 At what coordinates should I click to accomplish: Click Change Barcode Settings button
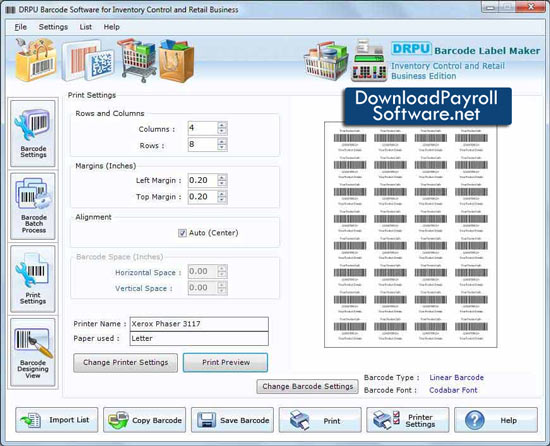[308, 386]
